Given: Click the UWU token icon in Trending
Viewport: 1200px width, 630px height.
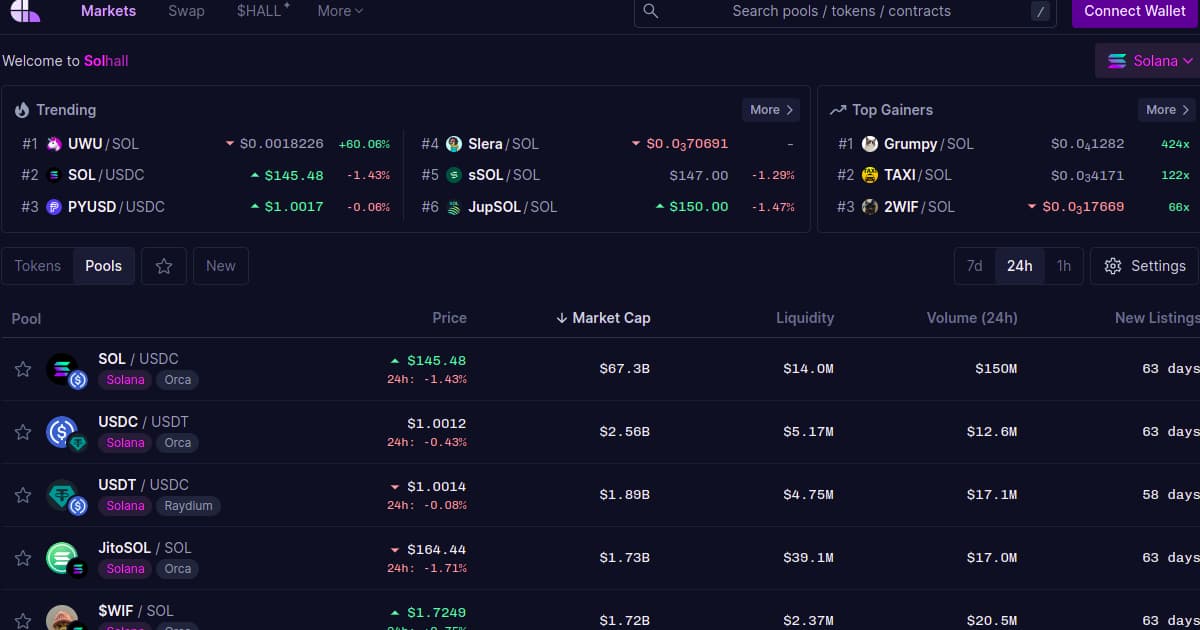Looking at the screenshot, I should click(x=55, y=143).
